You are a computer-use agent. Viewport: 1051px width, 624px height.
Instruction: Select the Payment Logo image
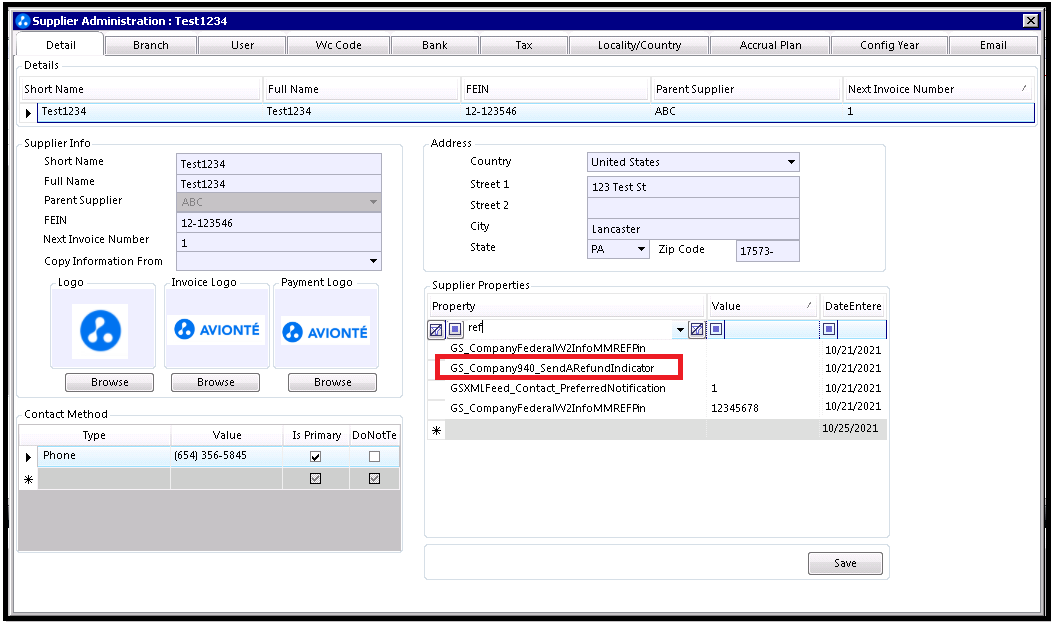pos(325,332)
